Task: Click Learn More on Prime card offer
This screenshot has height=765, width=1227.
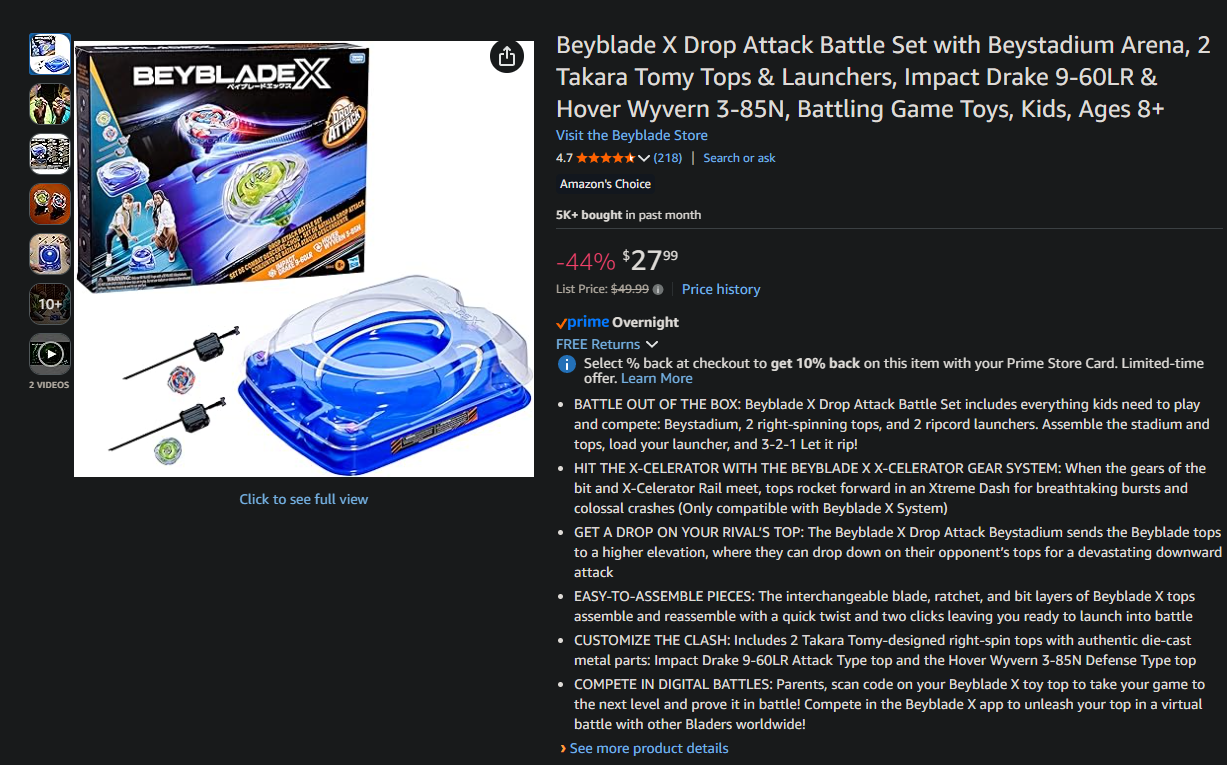Action: coord(656,378)
